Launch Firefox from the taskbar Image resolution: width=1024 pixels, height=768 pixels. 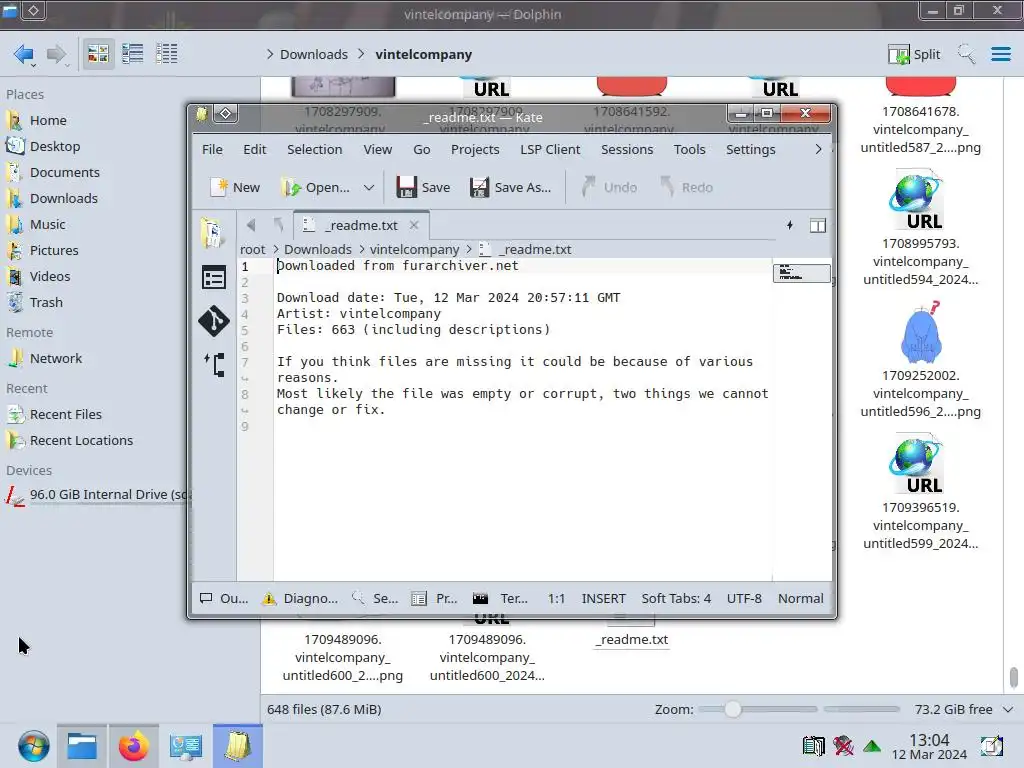tap(133, 746)
